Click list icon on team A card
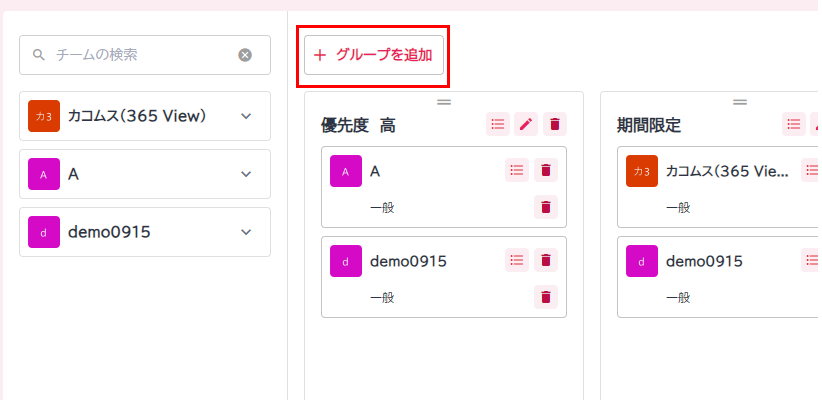 [x=517, y=170]
